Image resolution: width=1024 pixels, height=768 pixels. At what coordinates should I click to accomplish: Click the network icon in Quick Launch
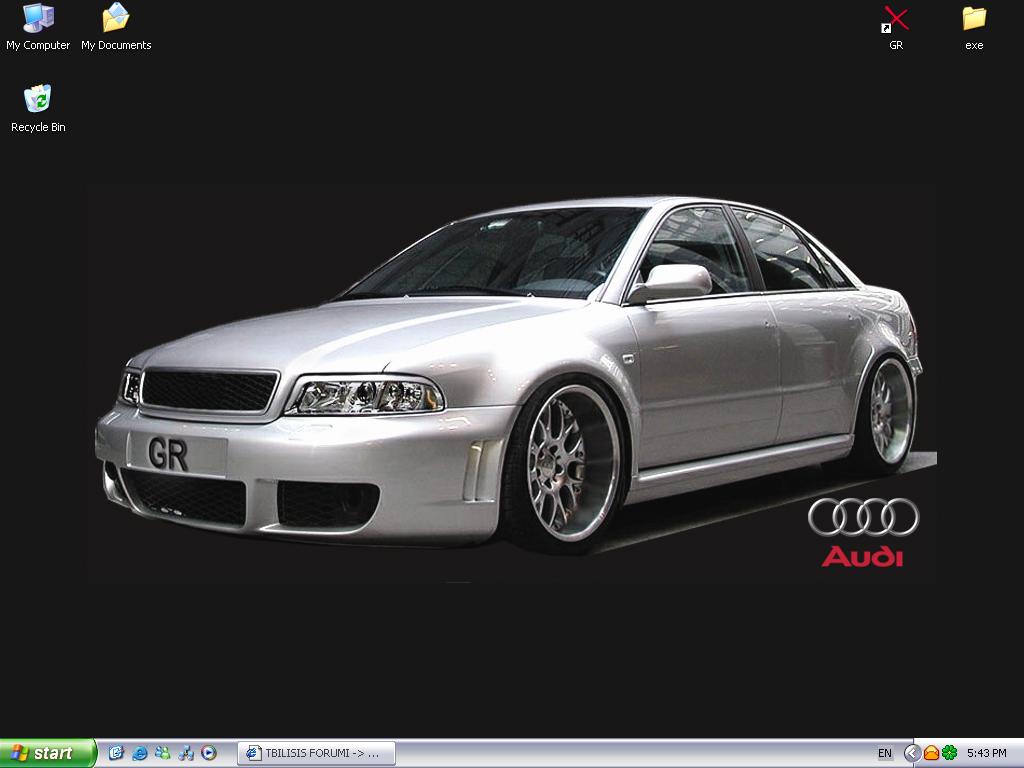(x=185, y=753)
